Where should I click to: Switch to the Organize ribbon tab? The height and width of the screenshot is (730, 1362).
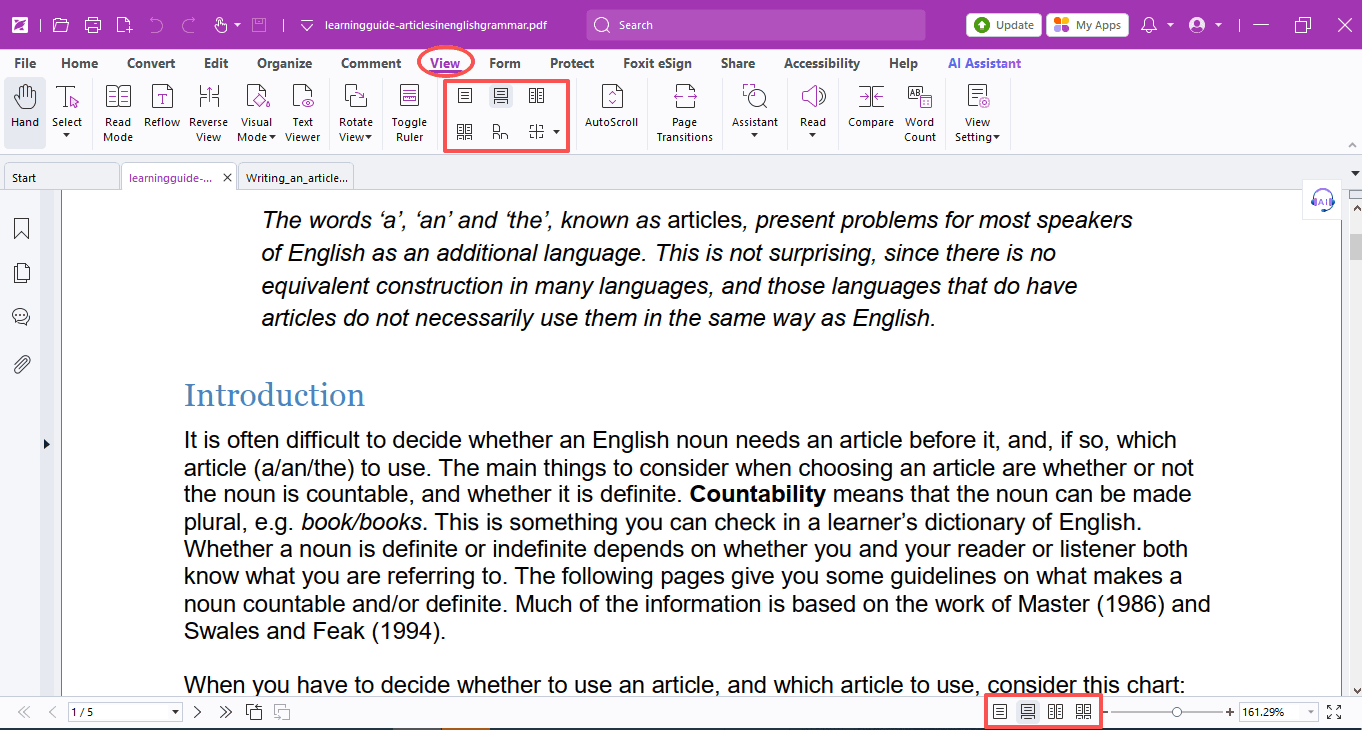tap(285, 63)
